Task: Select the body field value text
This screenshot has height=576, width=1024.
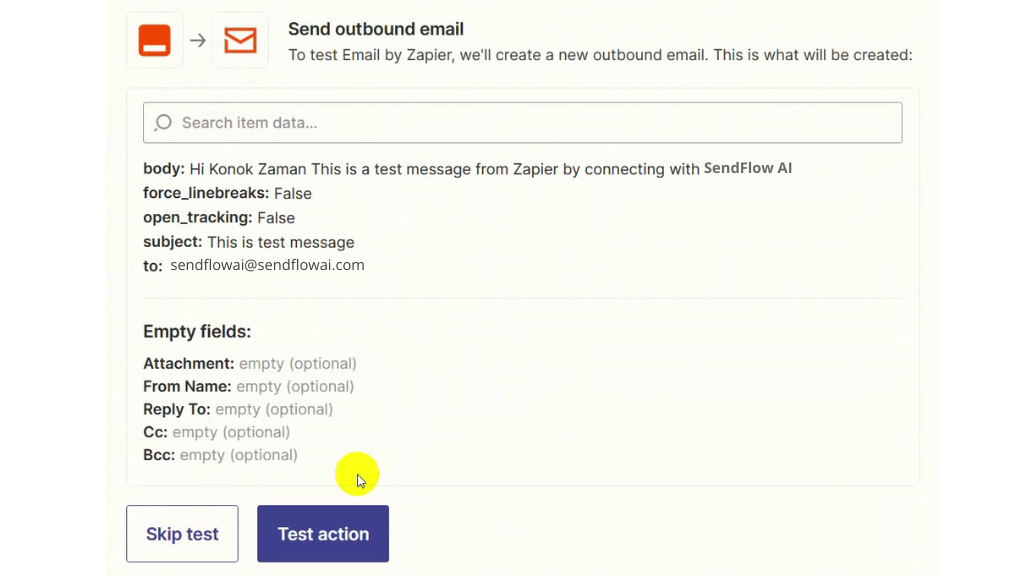Action: pyautogui.click(x=490, y=169)
